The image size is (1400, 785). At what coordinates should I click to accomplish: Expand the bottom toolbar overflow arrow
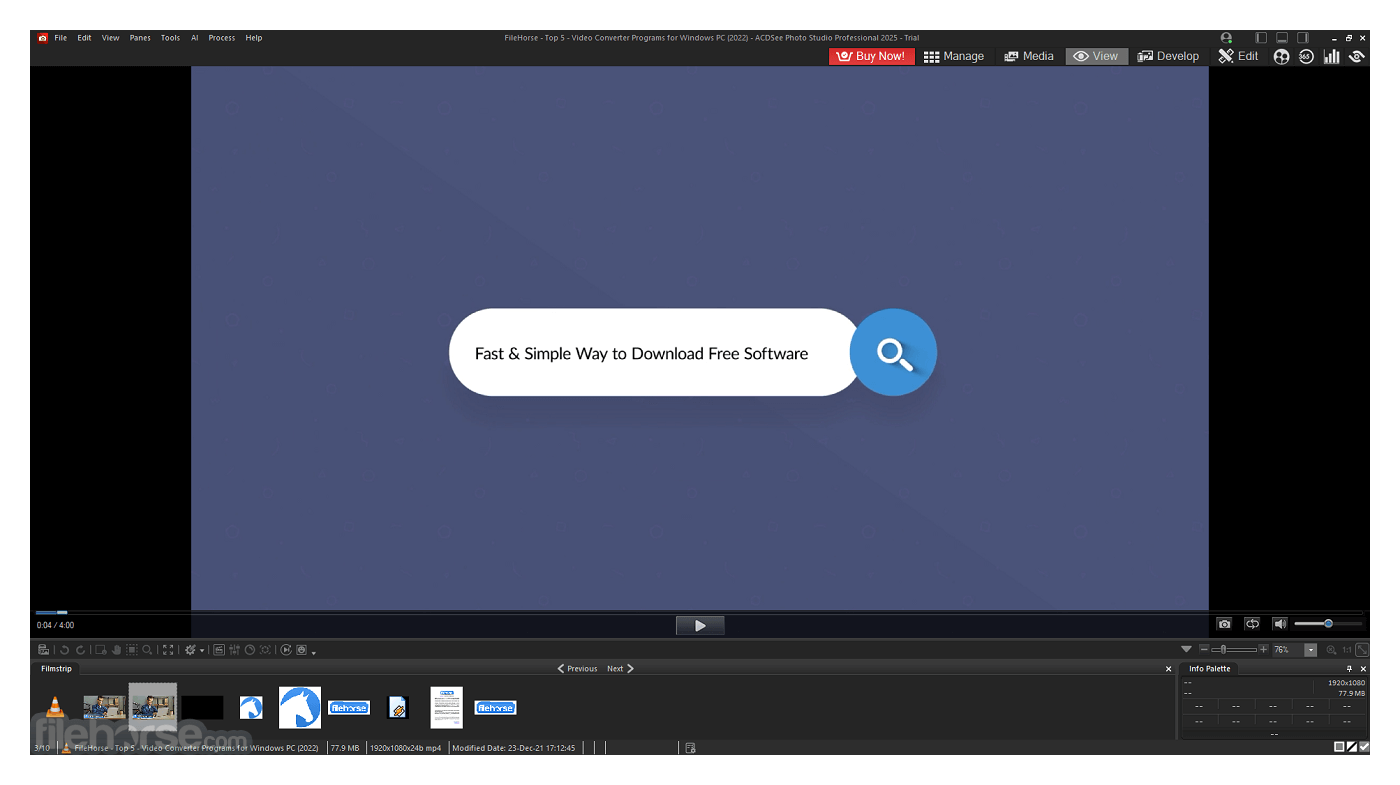(x=314, y=652)
